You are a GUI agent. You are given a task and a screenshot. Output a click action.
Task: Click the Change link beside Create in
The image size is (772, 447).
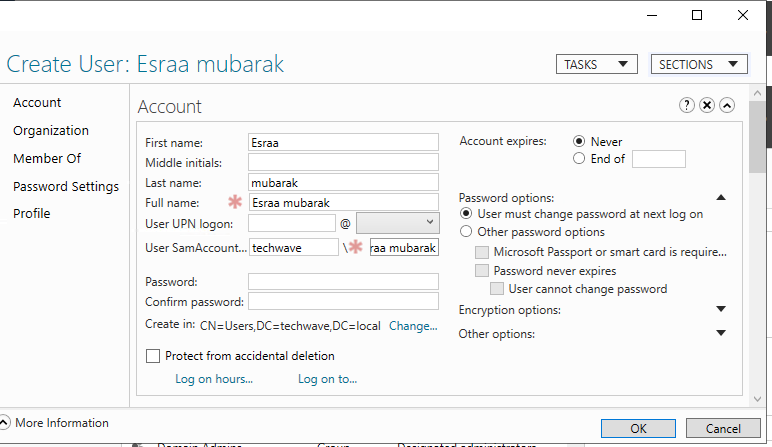click(x=413, y=326)
